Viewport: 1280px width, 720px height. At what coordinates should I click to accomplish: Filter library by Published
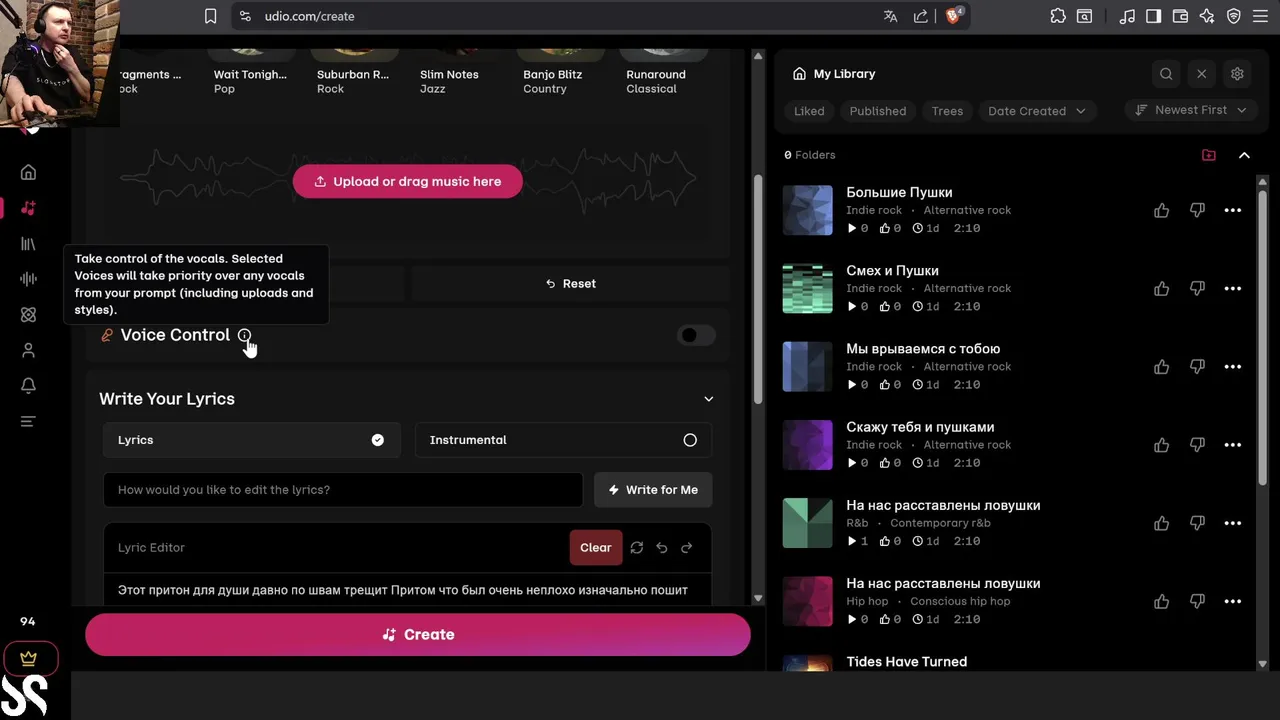pos(878,111)
